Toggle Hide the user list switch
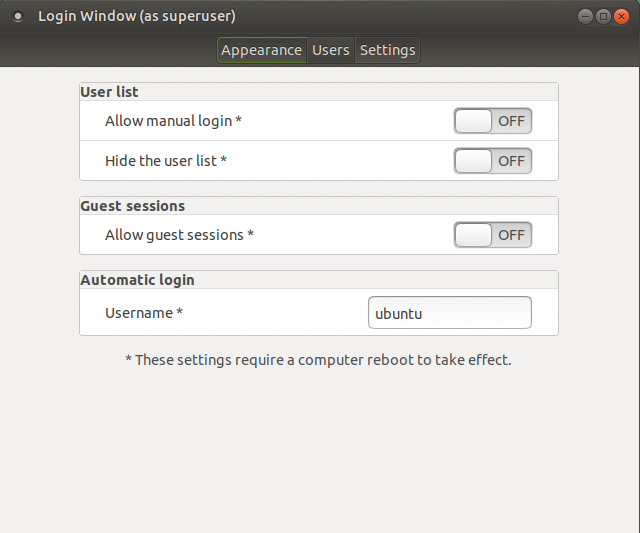This screenshot has width=640, height=533. pos(493,161)
